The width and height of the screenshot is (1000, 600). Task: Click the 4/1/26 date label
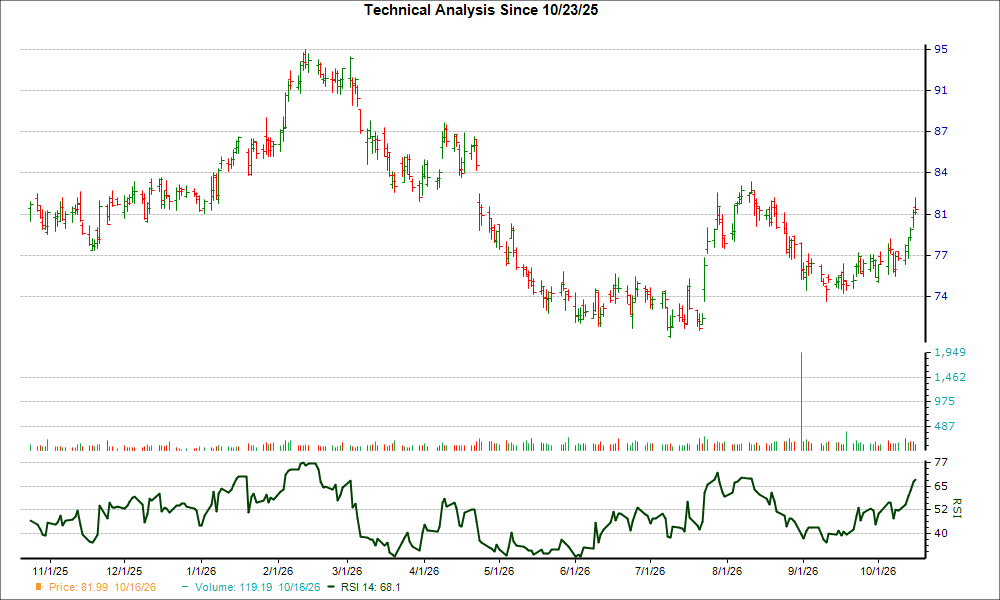coord(423,571)
